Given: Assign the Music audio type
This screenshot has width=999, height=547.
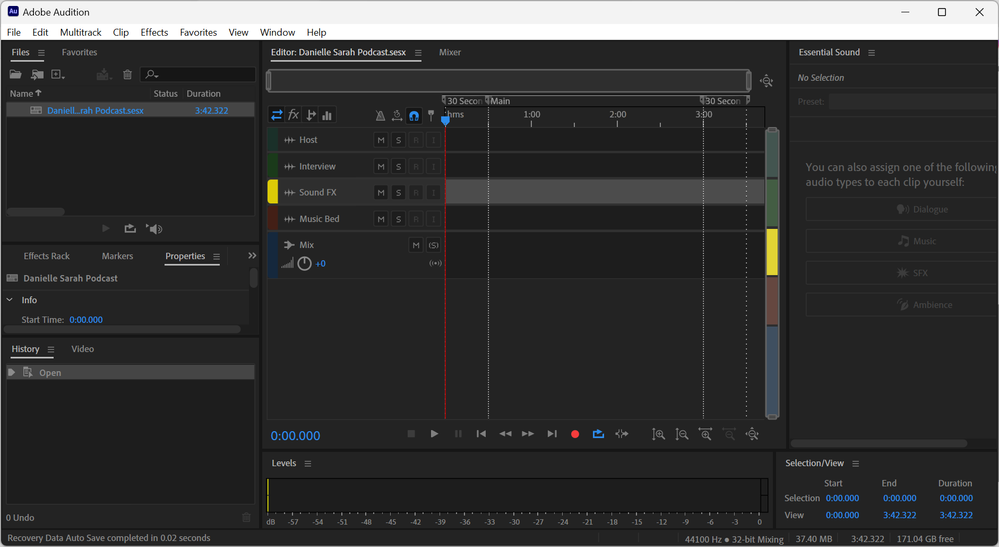Looking at the screenshot, I should 922,241.
